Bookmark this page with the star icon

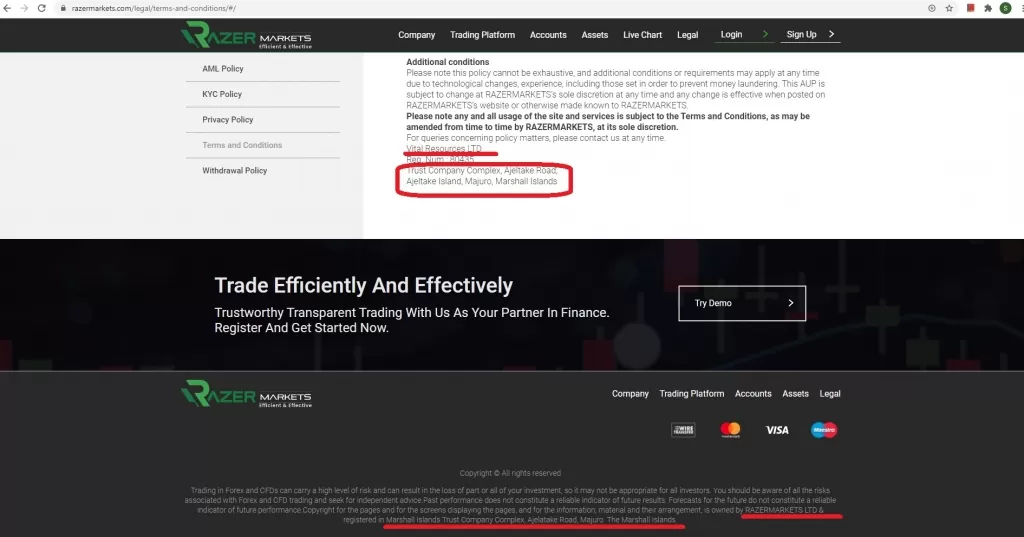pos(950,8)
